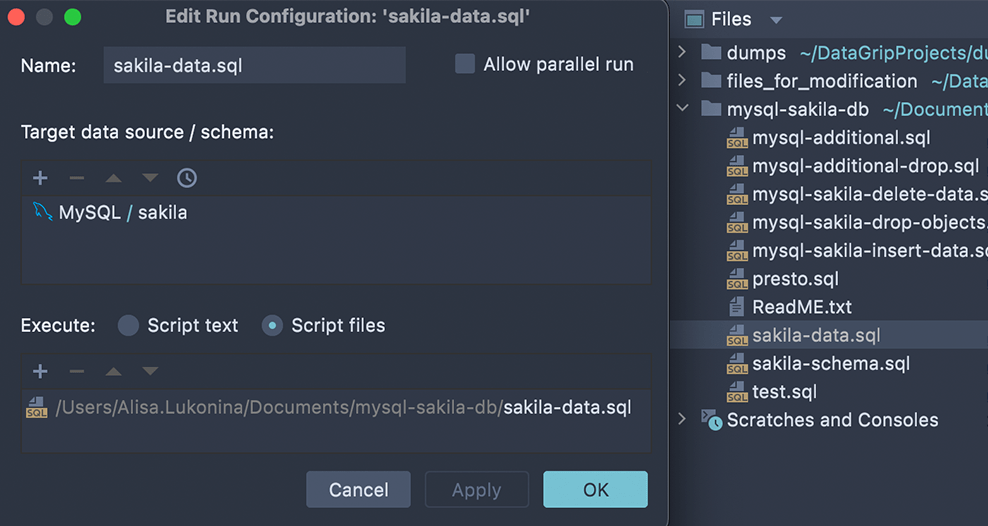Click the Scratches and Consoles label

832,420
